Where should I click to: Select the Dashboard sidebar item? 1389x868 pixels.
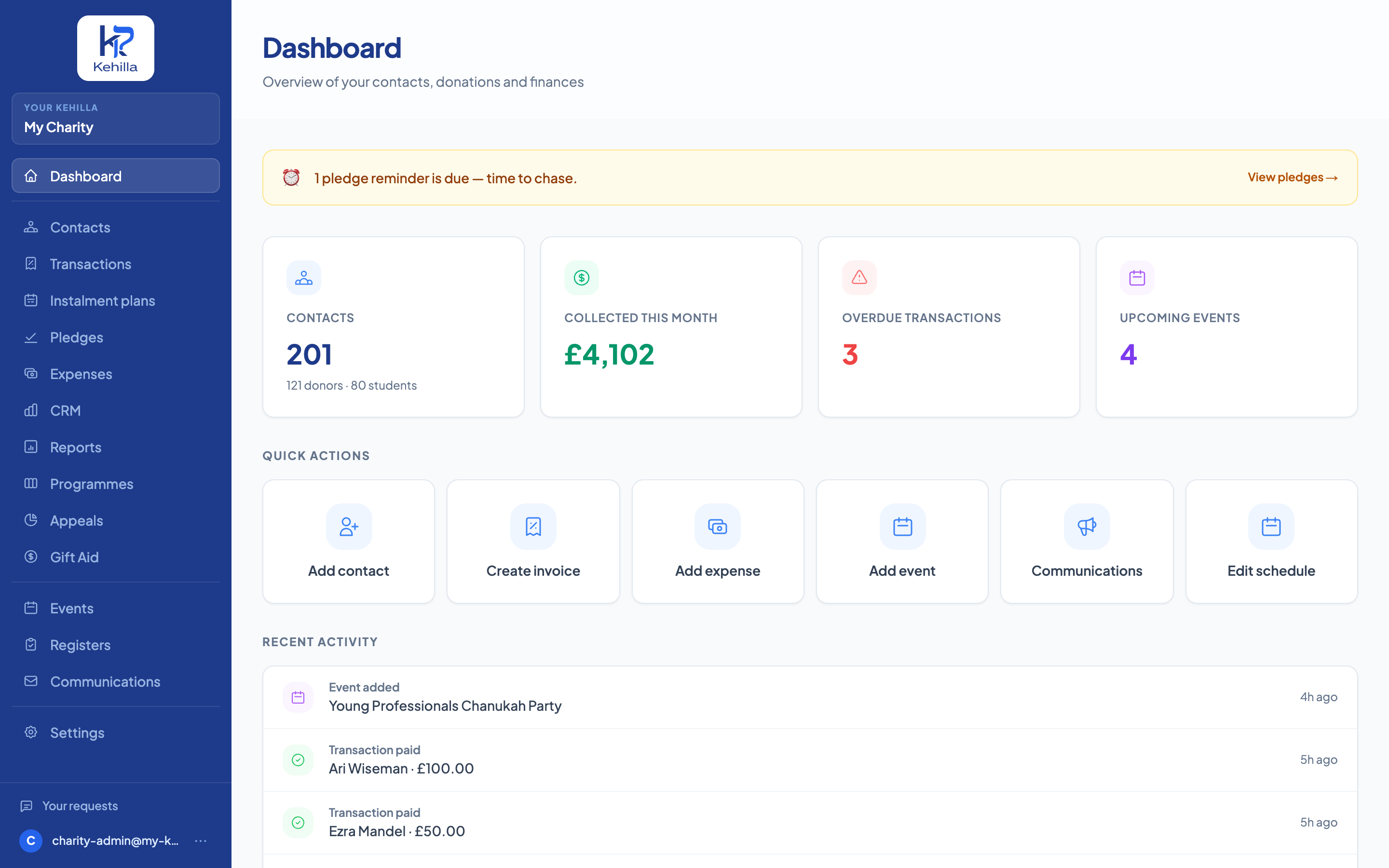115,176
